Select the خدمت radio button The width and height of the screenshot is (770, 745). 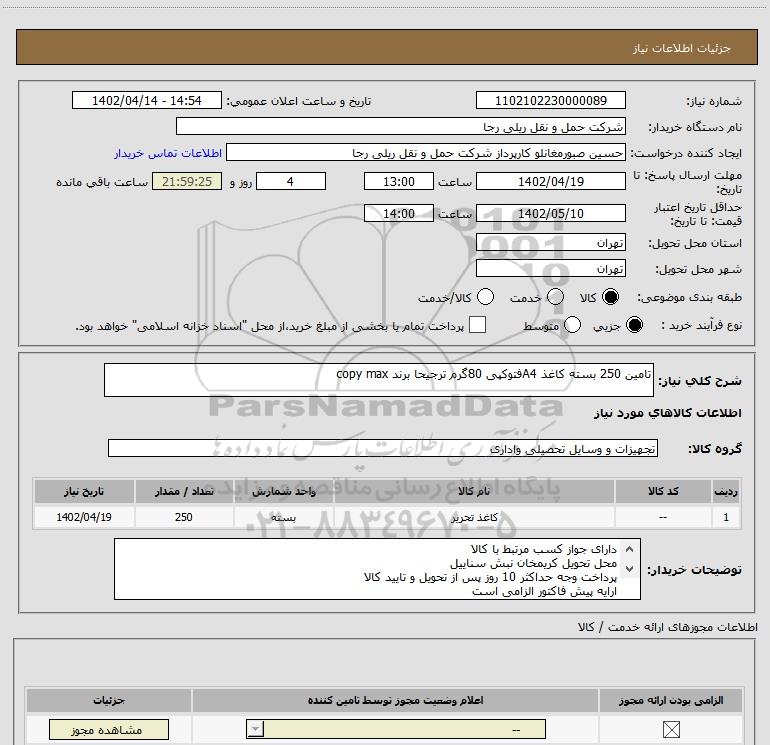[x=555, y=297]
